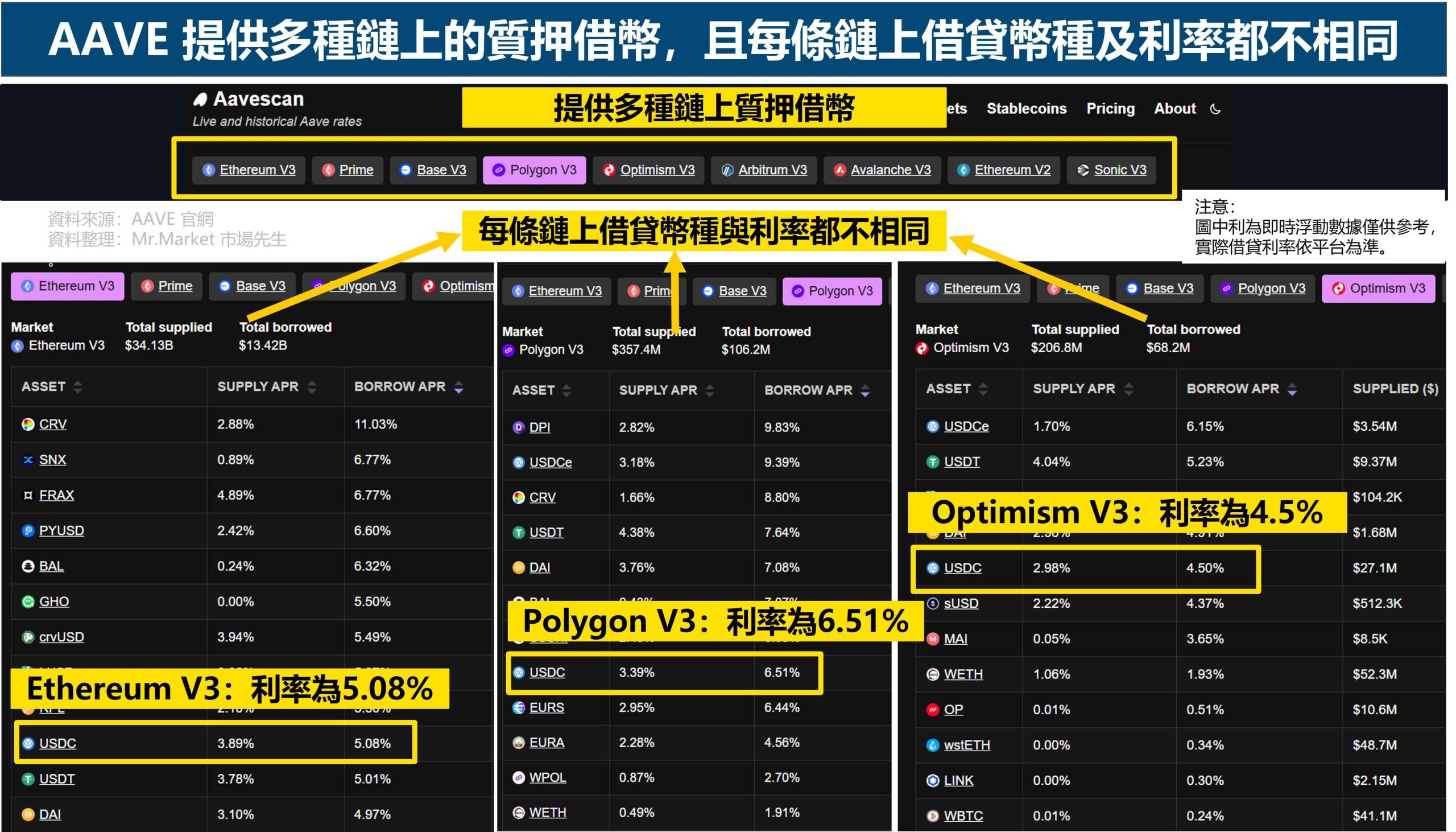Screen dimensions: 1456x832
Task: Click WETH token icon in Polygon panel
Action: 518,812
